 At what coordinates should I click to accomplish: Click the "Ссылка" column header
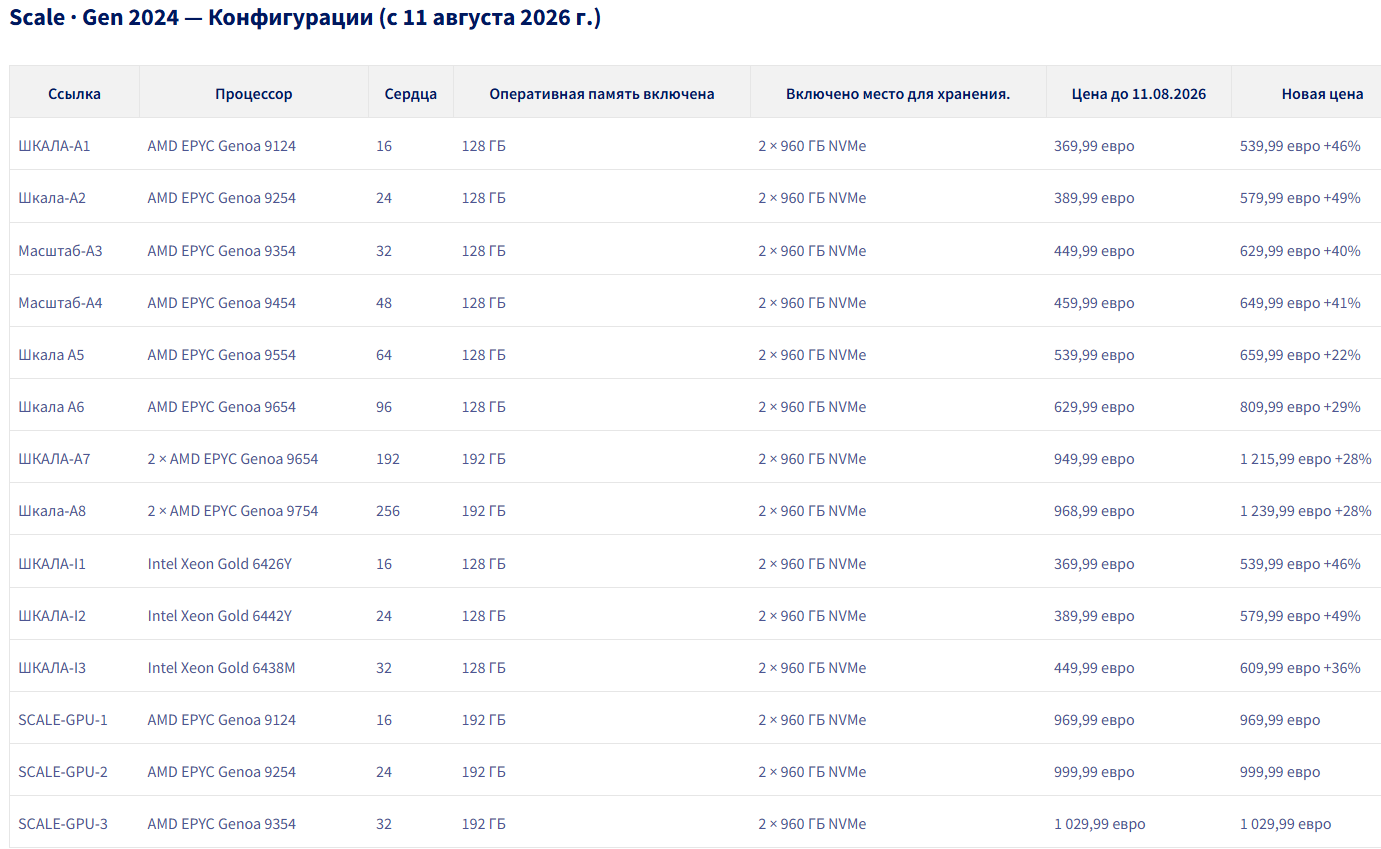point(74,94)
